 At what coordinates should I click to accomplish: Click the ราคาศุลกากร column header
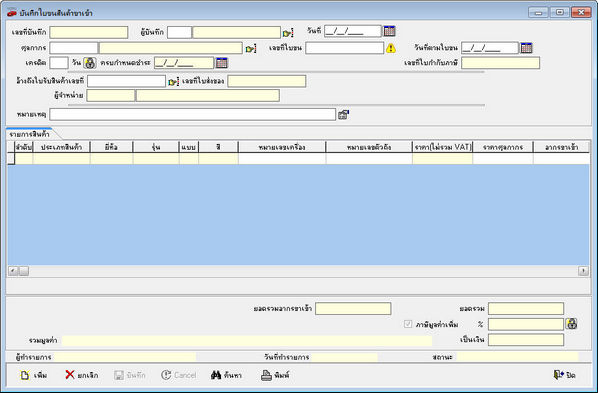coord(503,147)
